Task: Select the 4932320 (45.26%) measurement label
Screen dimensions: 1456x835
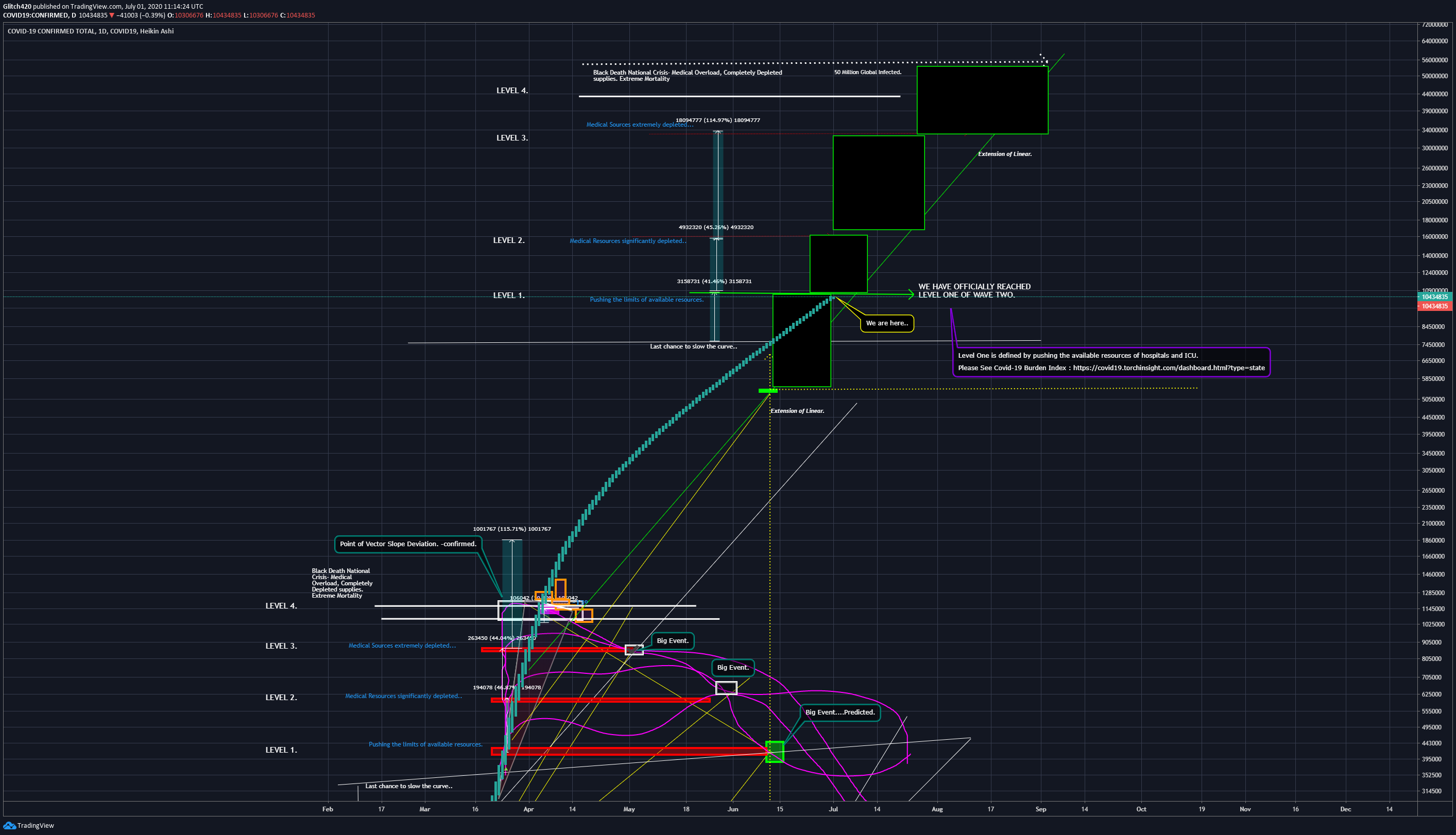Action: pos(716,227)
